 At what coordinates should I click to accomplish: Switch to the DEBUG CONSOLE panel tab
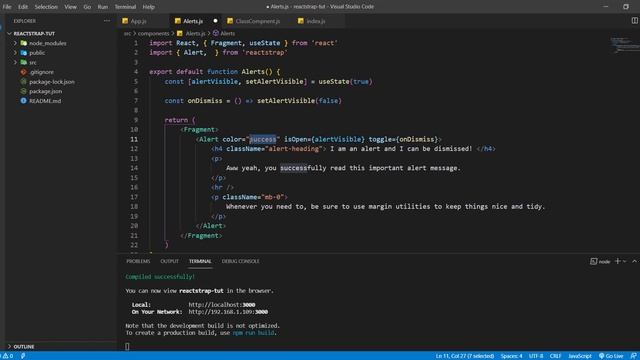click(240, 261)
